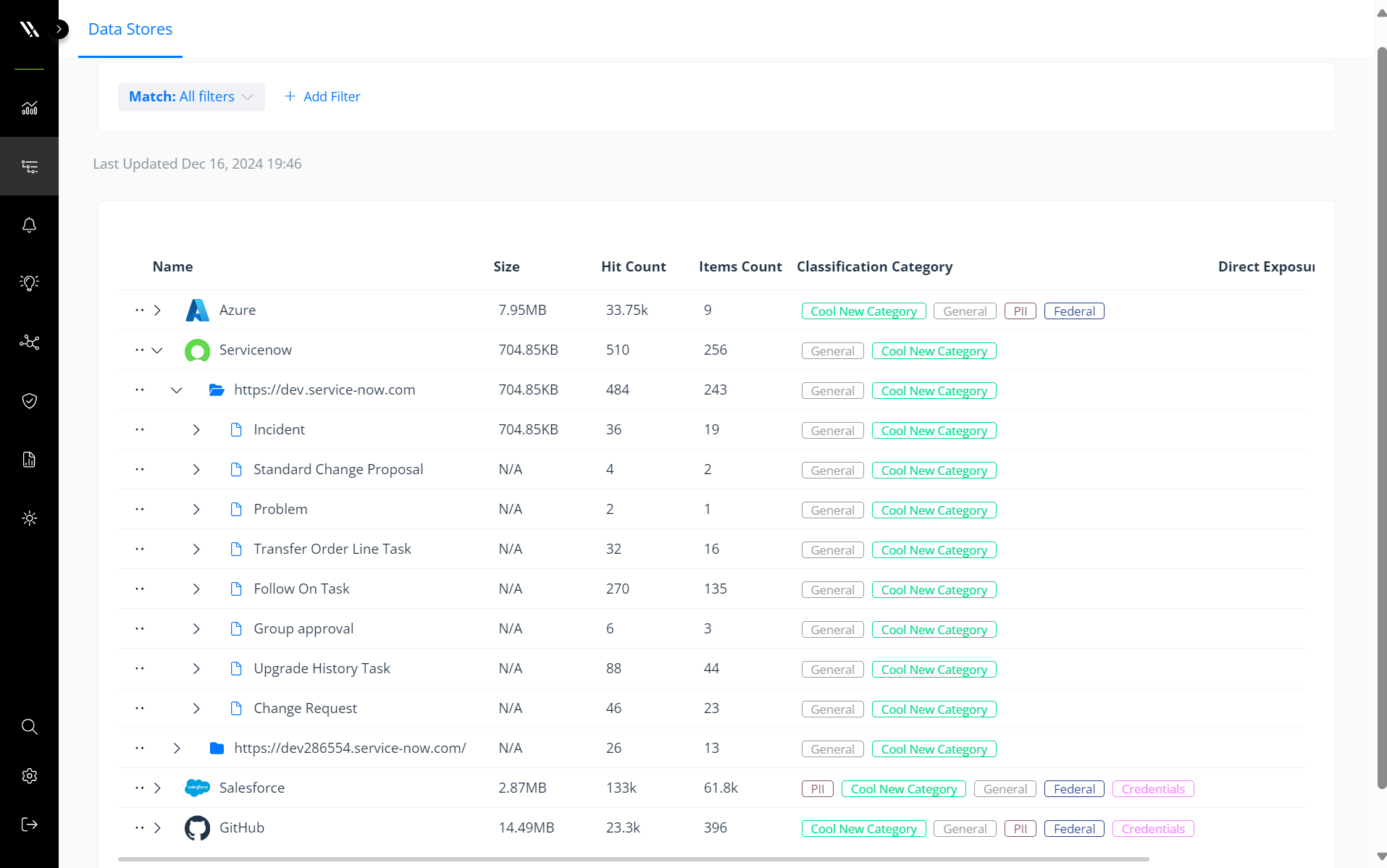Sort by the Items Count column header
This screenshot has width=1387, height=868.
click(x=740, y=266)
